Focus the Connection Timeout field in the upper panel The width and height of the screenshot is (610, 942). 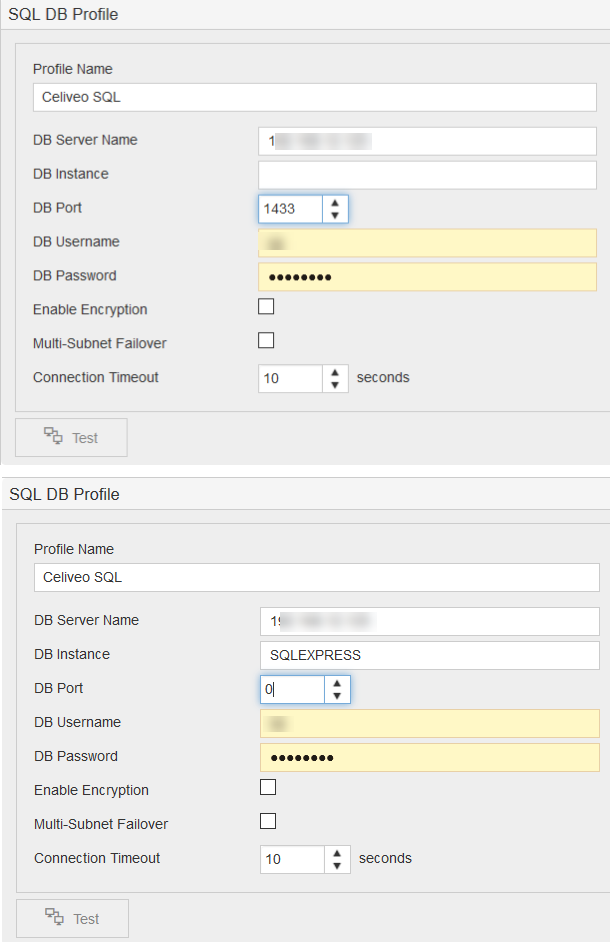[290, 379]
